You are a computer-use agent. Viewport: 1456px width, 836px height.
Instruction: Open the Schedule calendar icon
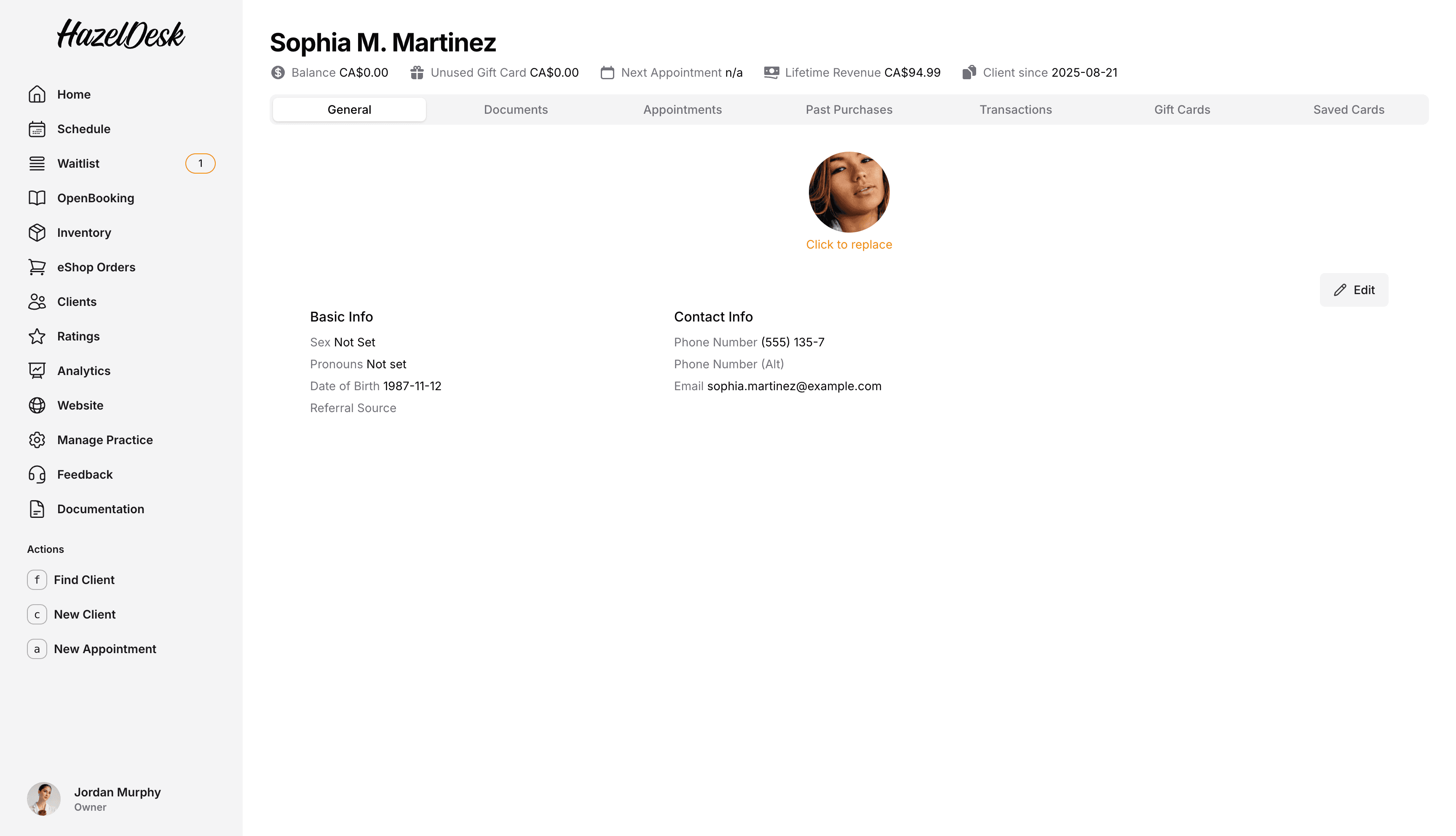pos(37,129)
